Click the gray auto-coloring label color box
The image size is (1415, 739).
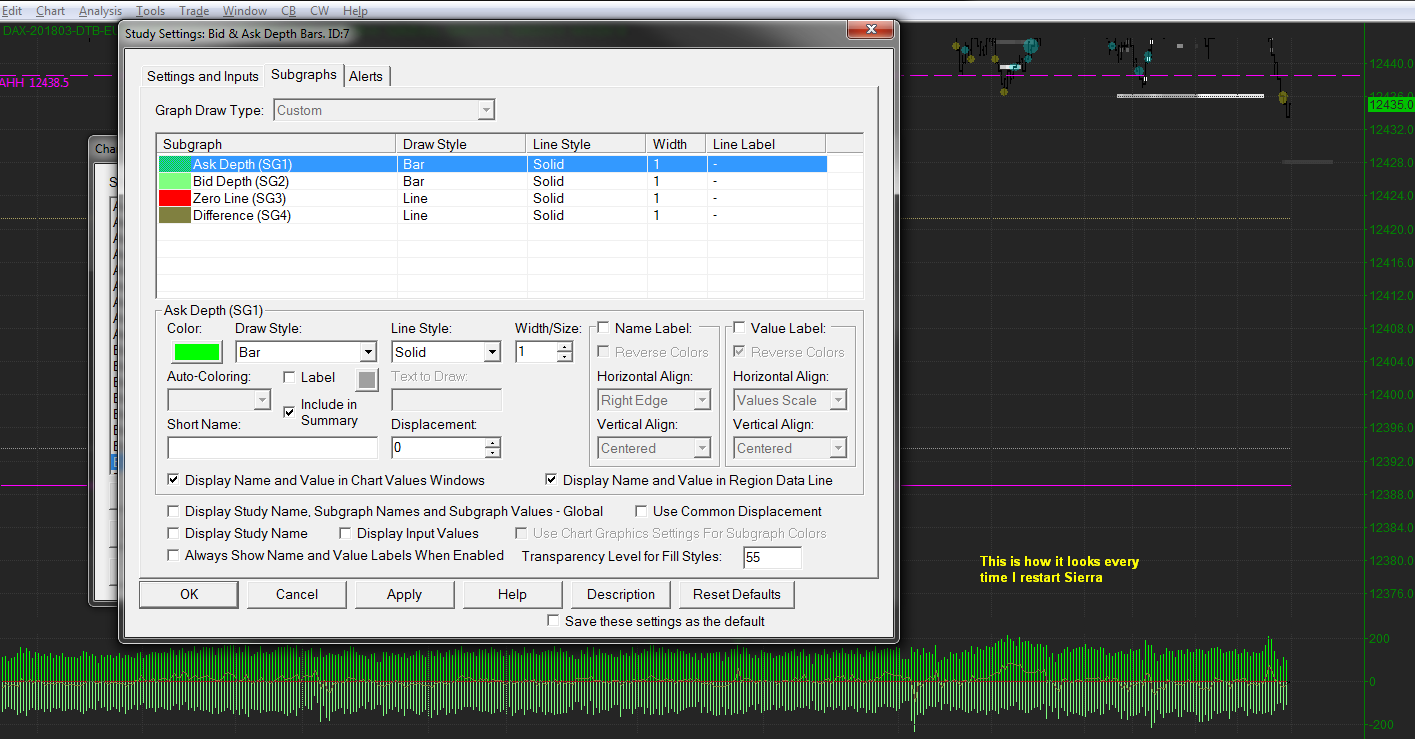367,379
